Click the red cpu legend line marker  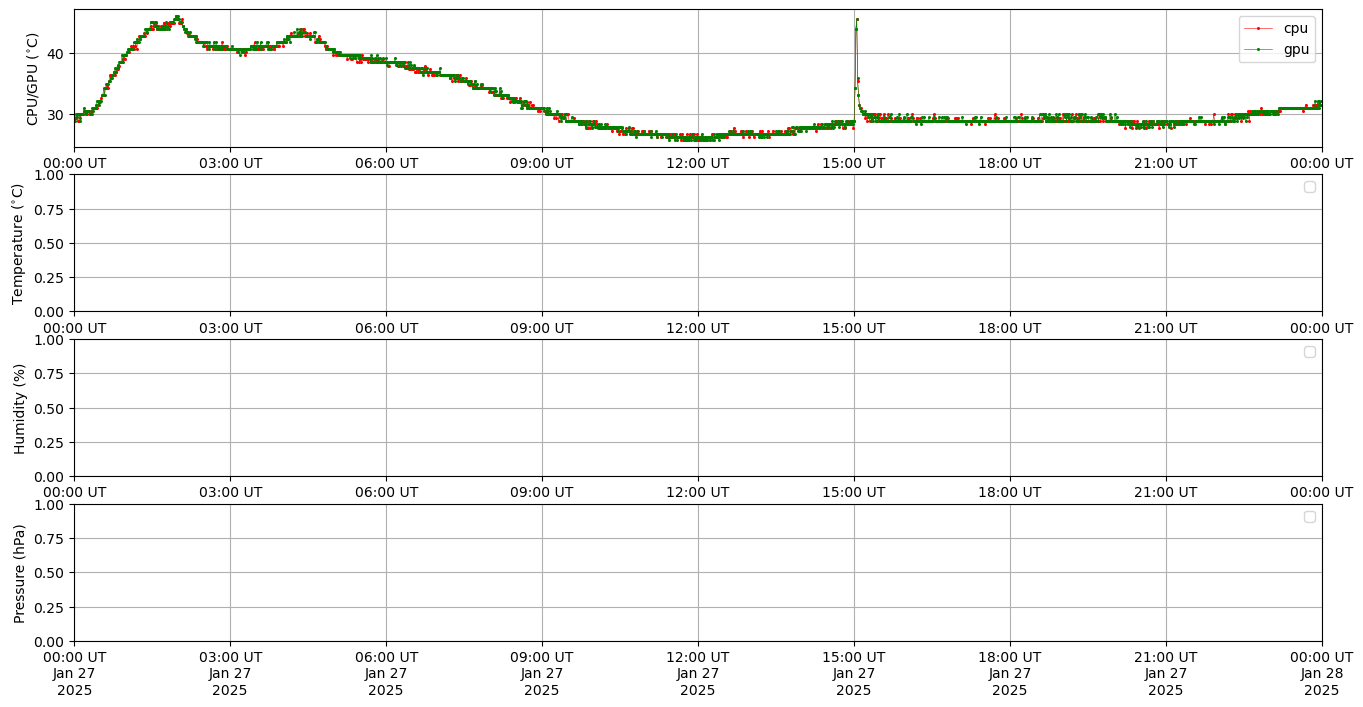[1258, 29]
